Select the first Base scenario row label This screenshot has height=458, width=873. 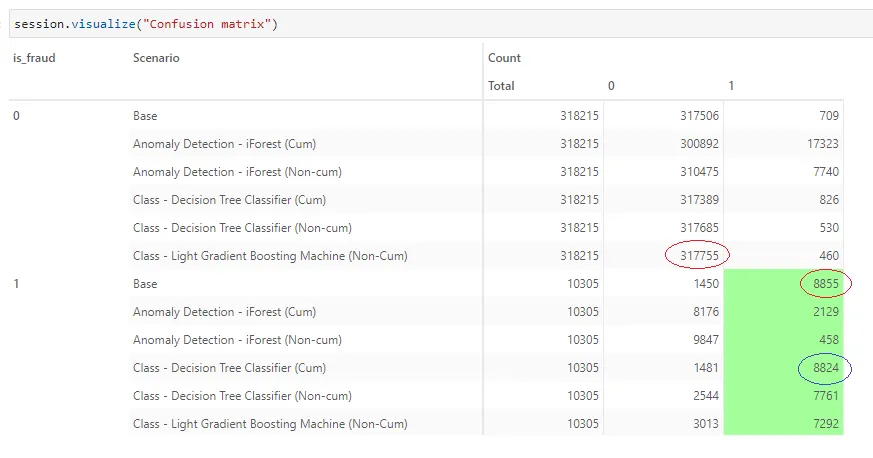click(x=145, y=116)
